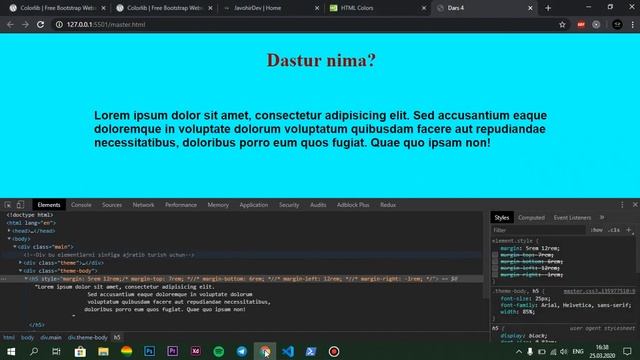The image size is (640, 360).
Task: Switch to the Console tab
Action: point(81,205)
